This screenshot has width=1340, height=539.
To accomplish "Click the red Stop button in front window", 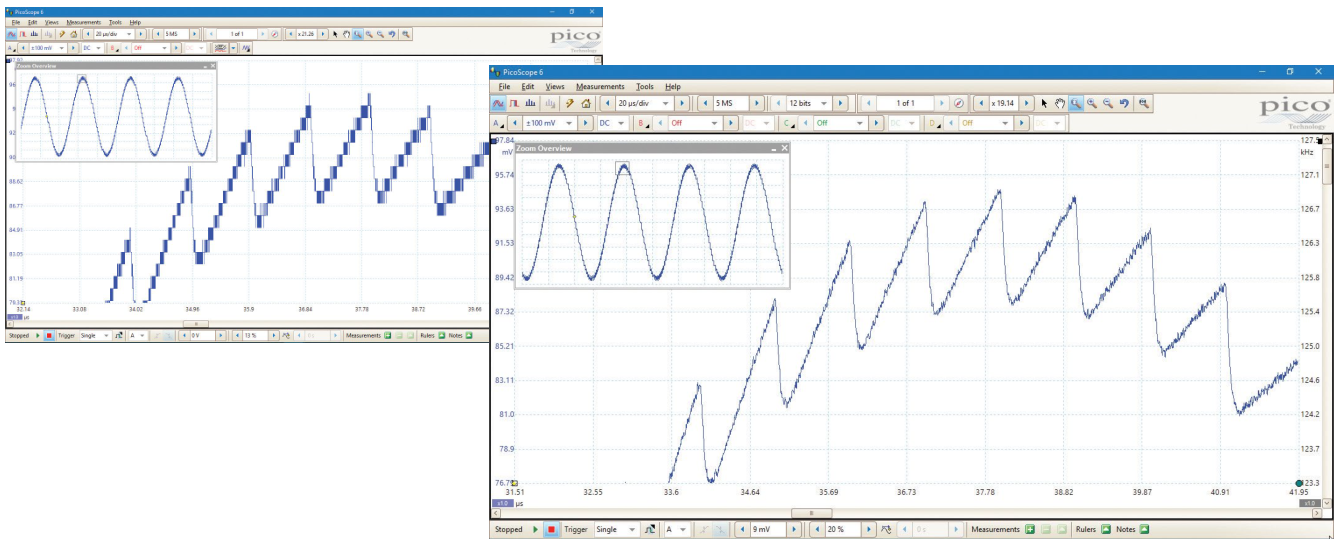I will [x=550, y=529].
